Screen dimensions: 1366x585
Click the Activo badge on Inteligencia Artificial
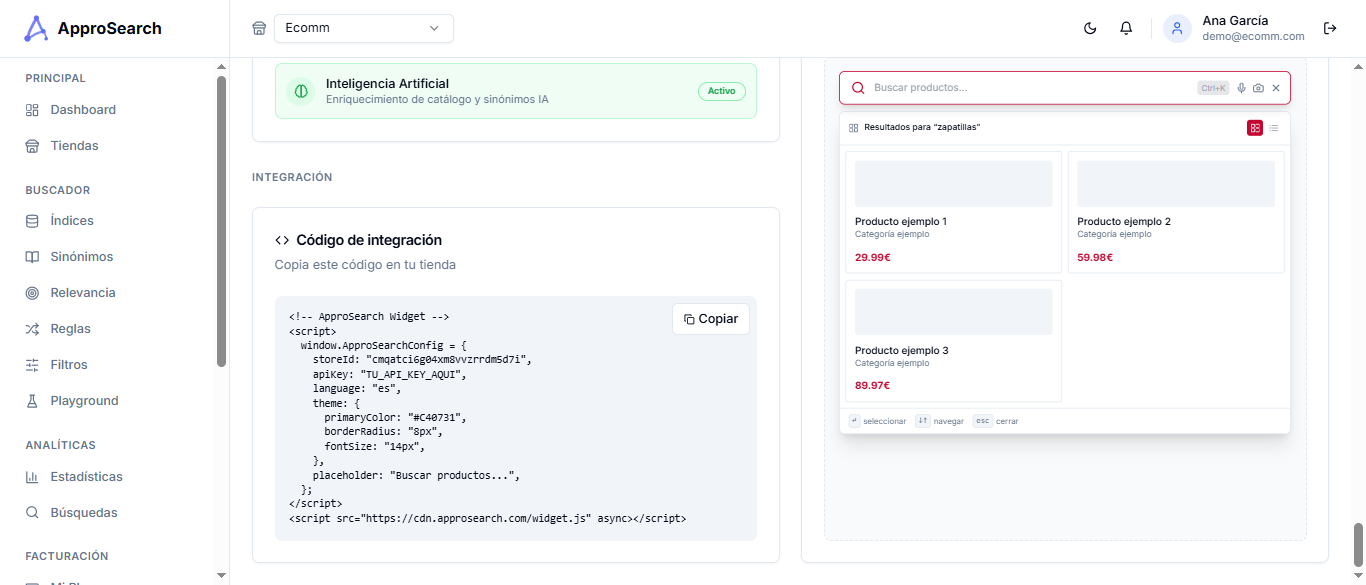[721, 91]
